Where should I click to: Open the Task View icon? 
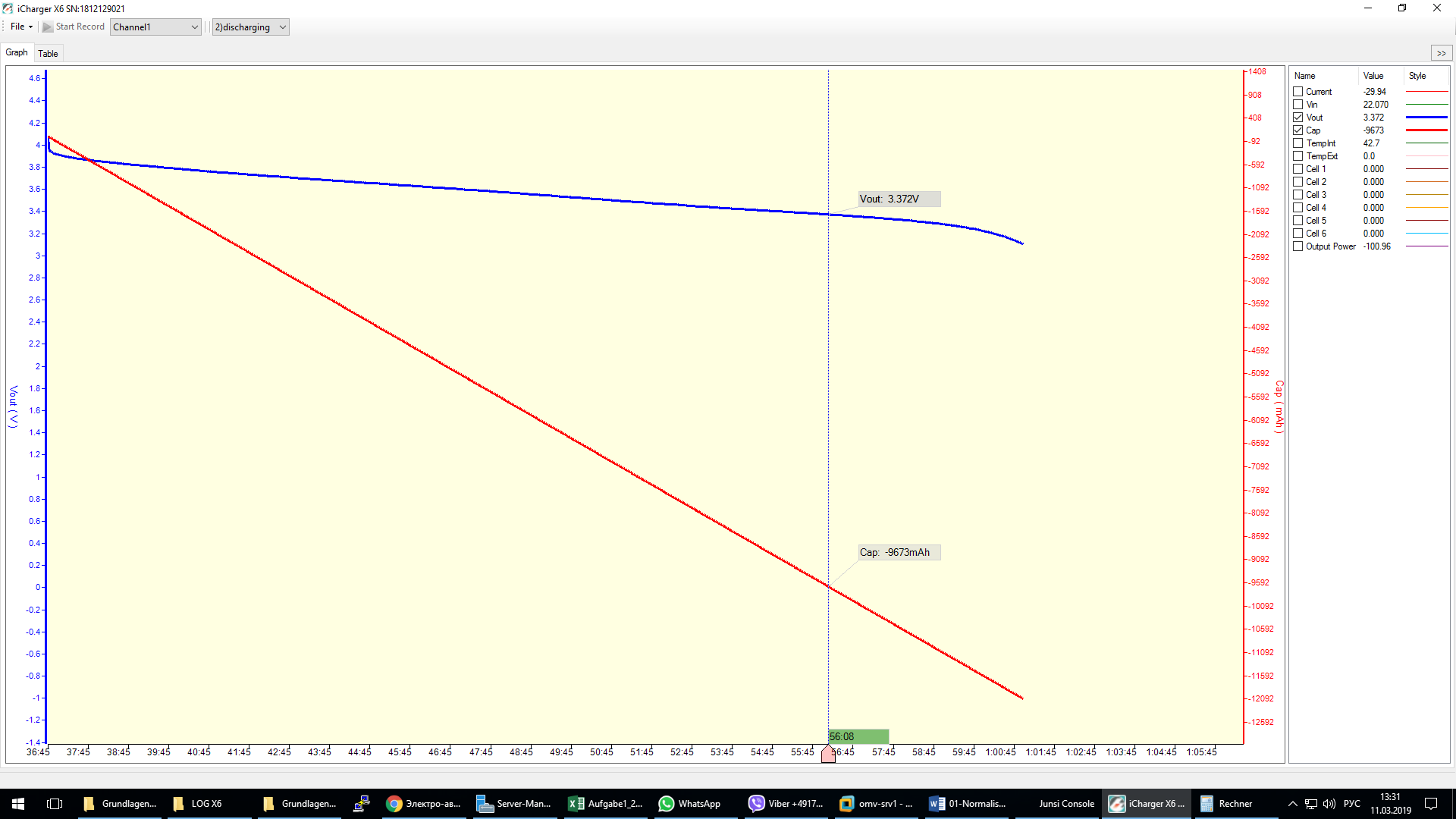point(55,804)
